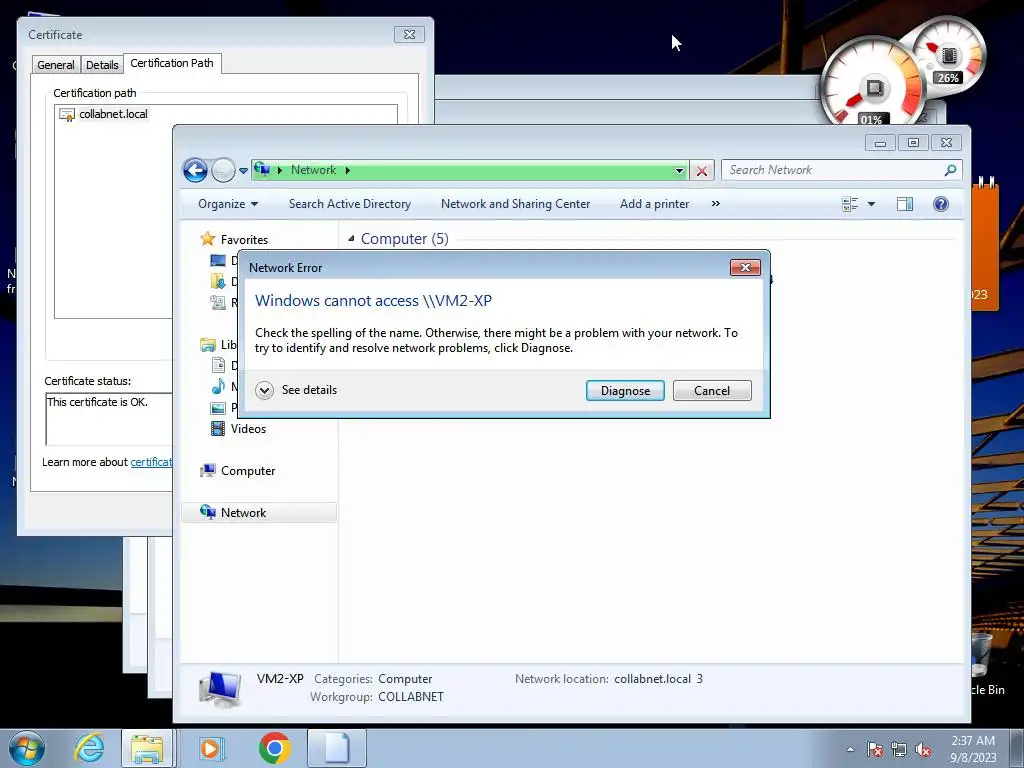Open the Windows Start menu

pos(27,748)
